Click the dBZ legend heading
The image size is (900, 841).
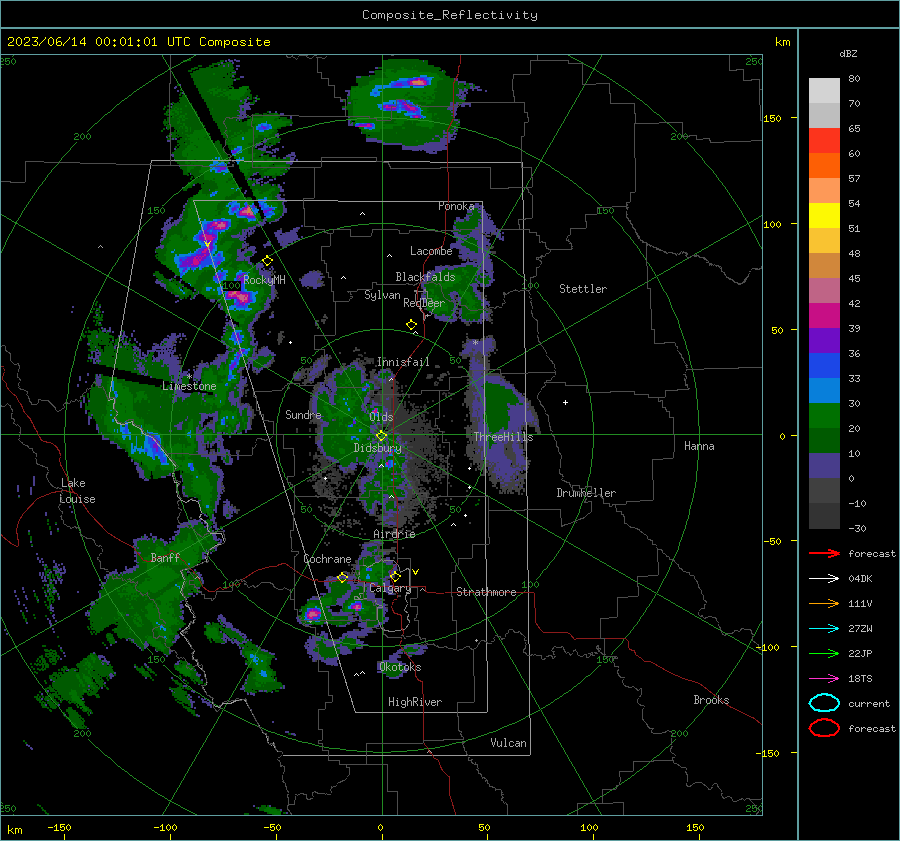(848, 54)
